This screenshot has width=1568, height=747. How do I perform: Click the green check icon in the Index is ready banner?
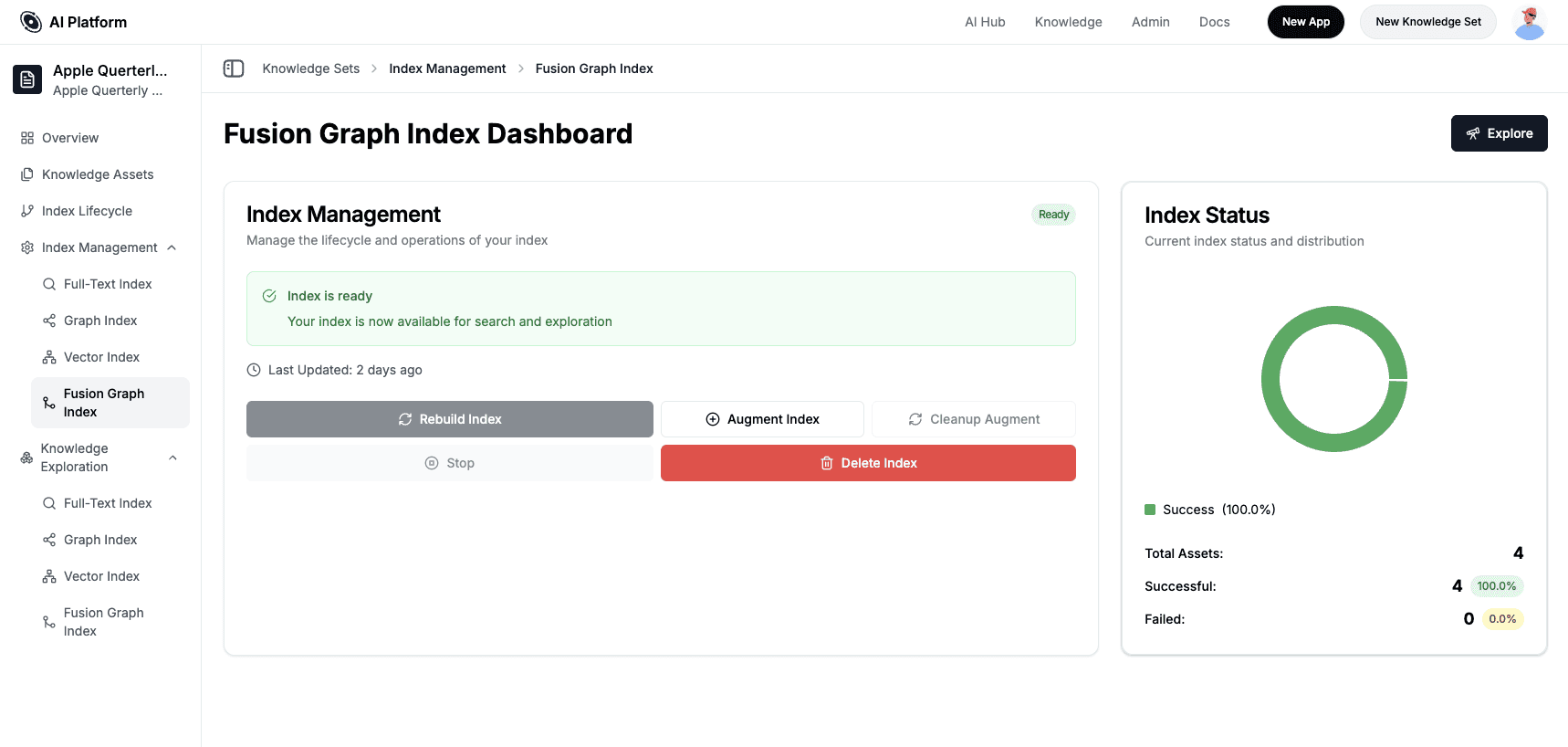click(269, 296)
